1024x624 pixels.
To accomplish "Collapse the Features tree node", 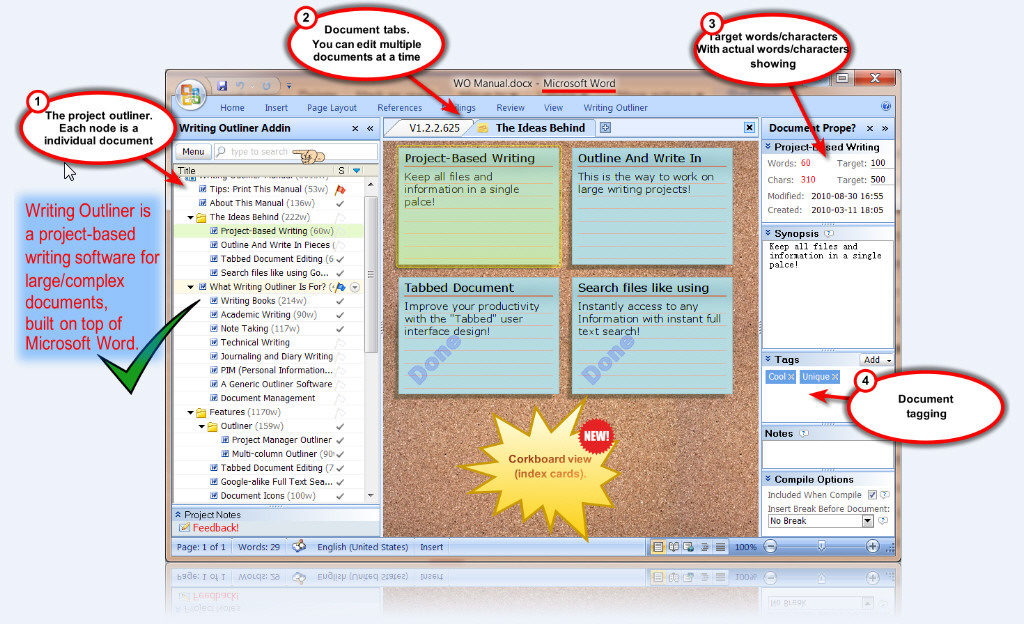I will (190, 413).
